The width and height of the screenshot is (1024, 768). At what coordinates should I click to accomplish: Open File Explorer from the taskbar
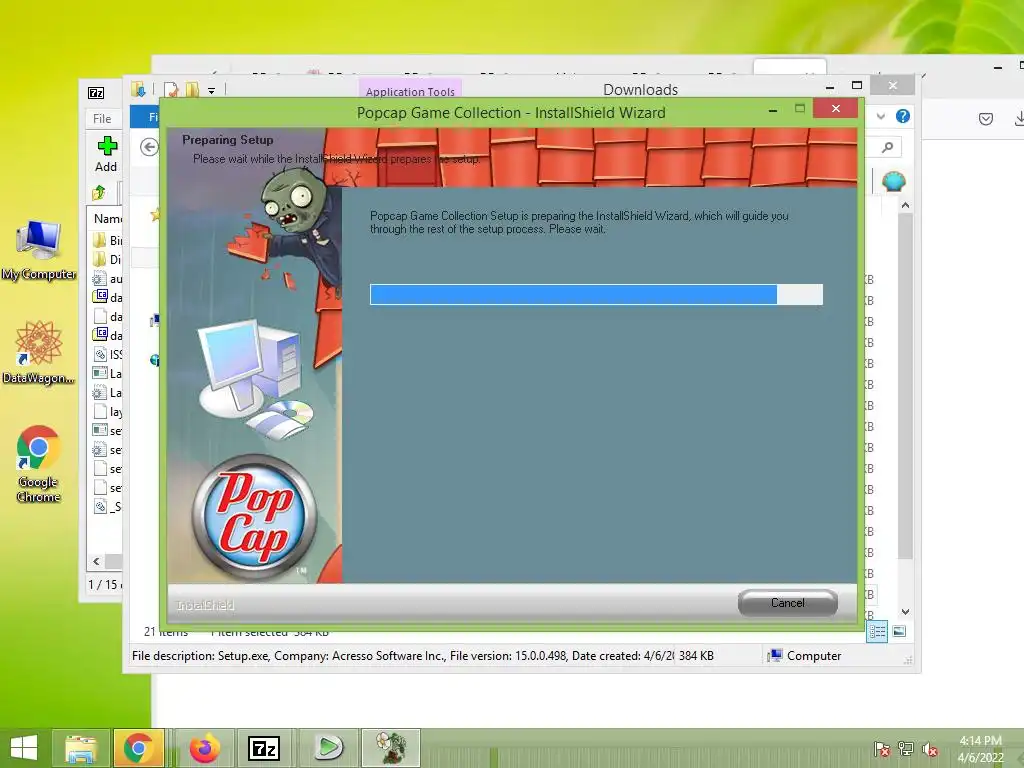[80, 748]
